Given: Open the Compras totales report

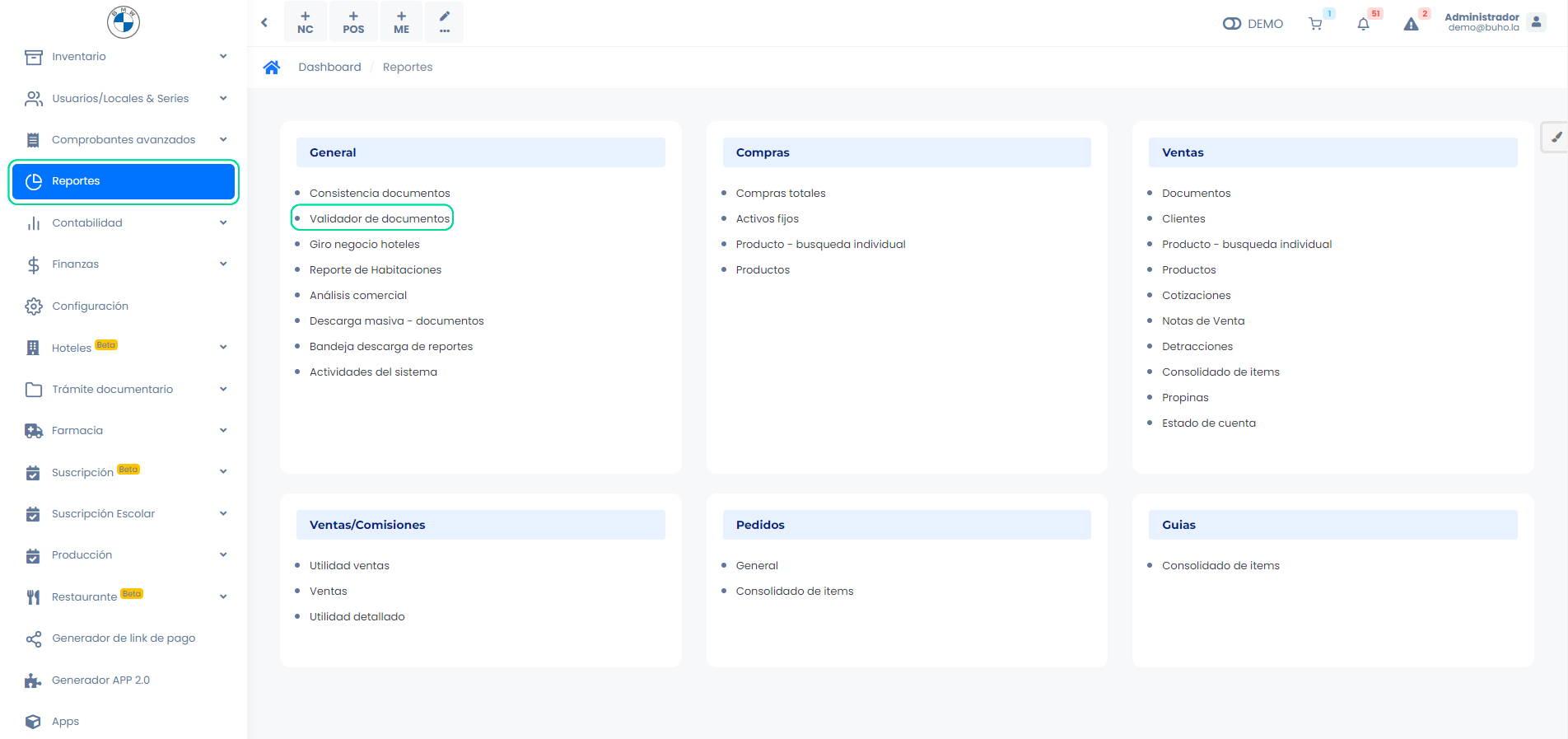Looking at the screenshot, I should coord(780,194).
